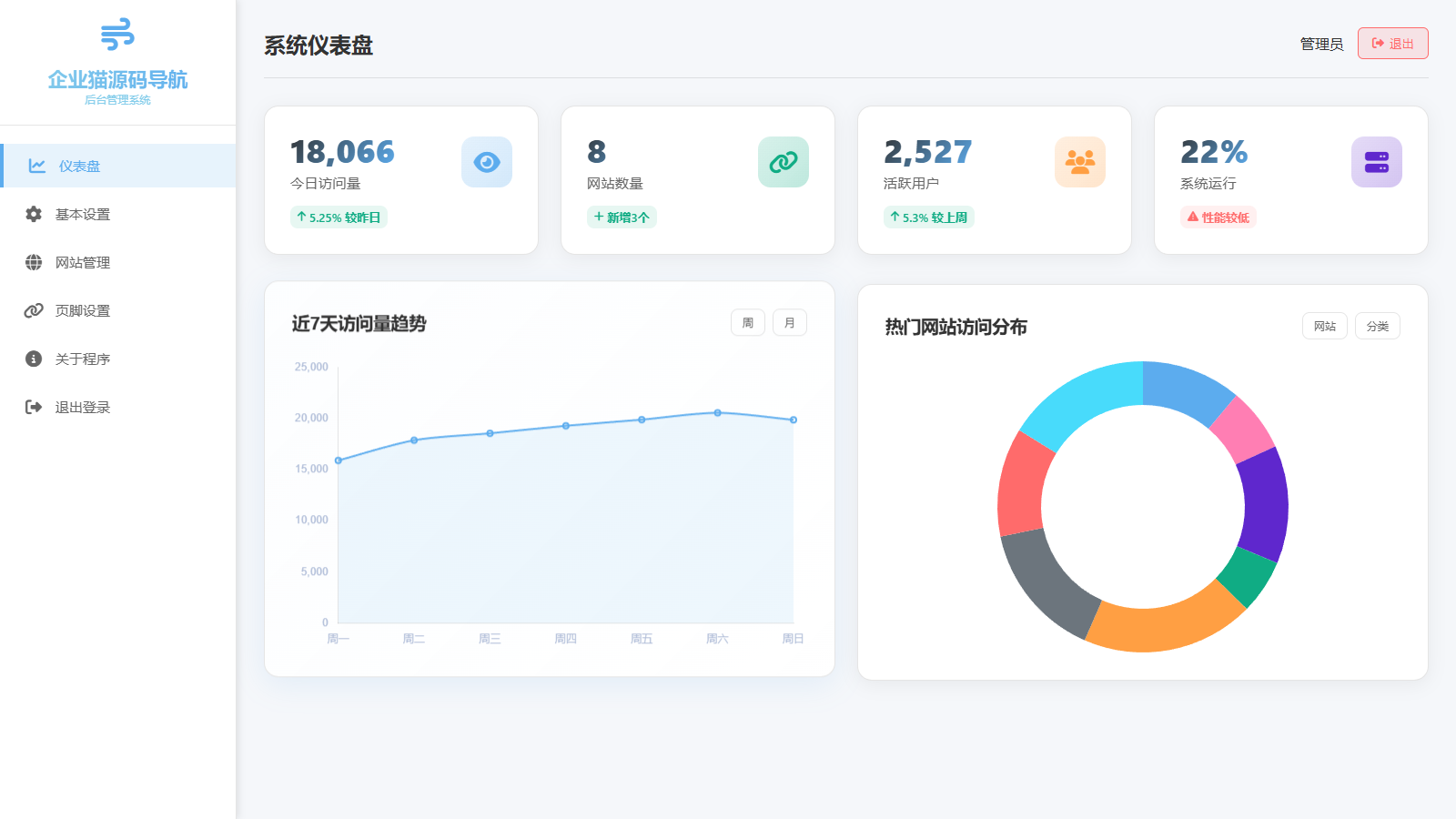Switch visit trend chart to 周 view
Viewport: 1456px width, 819px height.
coord(748,323)
